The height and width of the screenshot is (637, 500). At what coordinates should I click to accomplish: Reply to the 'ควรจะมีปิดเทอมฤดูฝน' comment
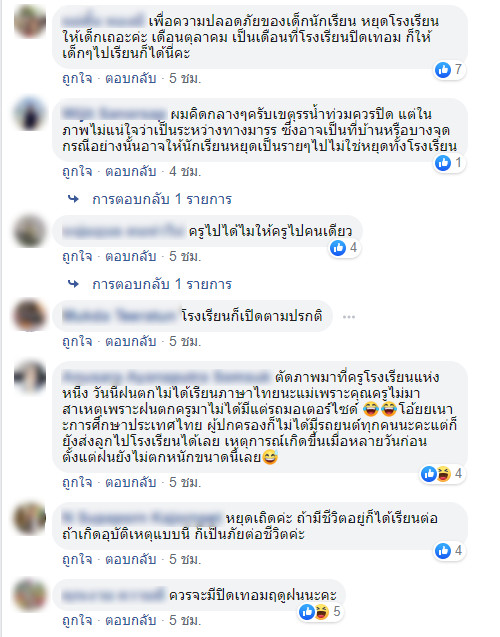pos(131,620)
